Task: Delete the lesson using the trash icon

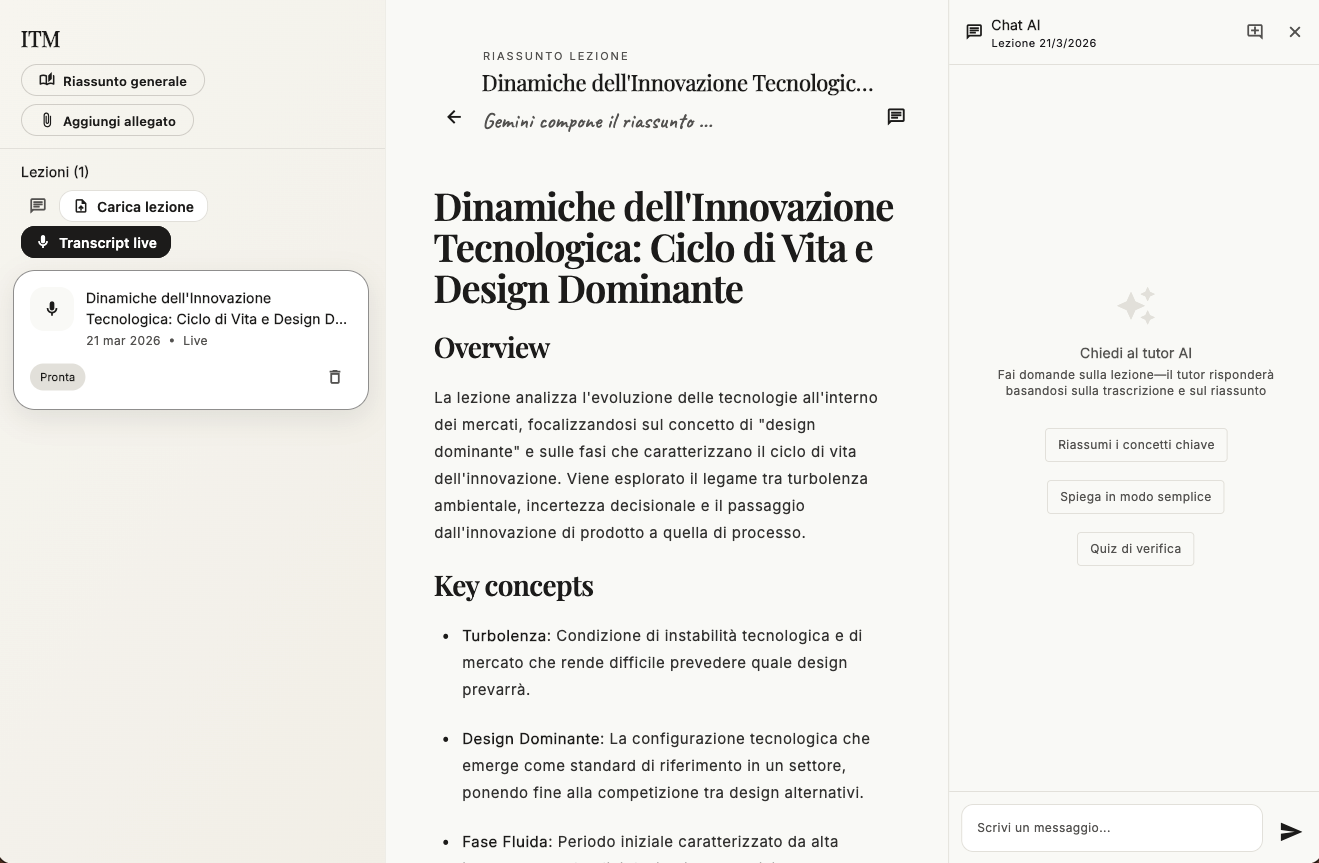Action: 335,377
